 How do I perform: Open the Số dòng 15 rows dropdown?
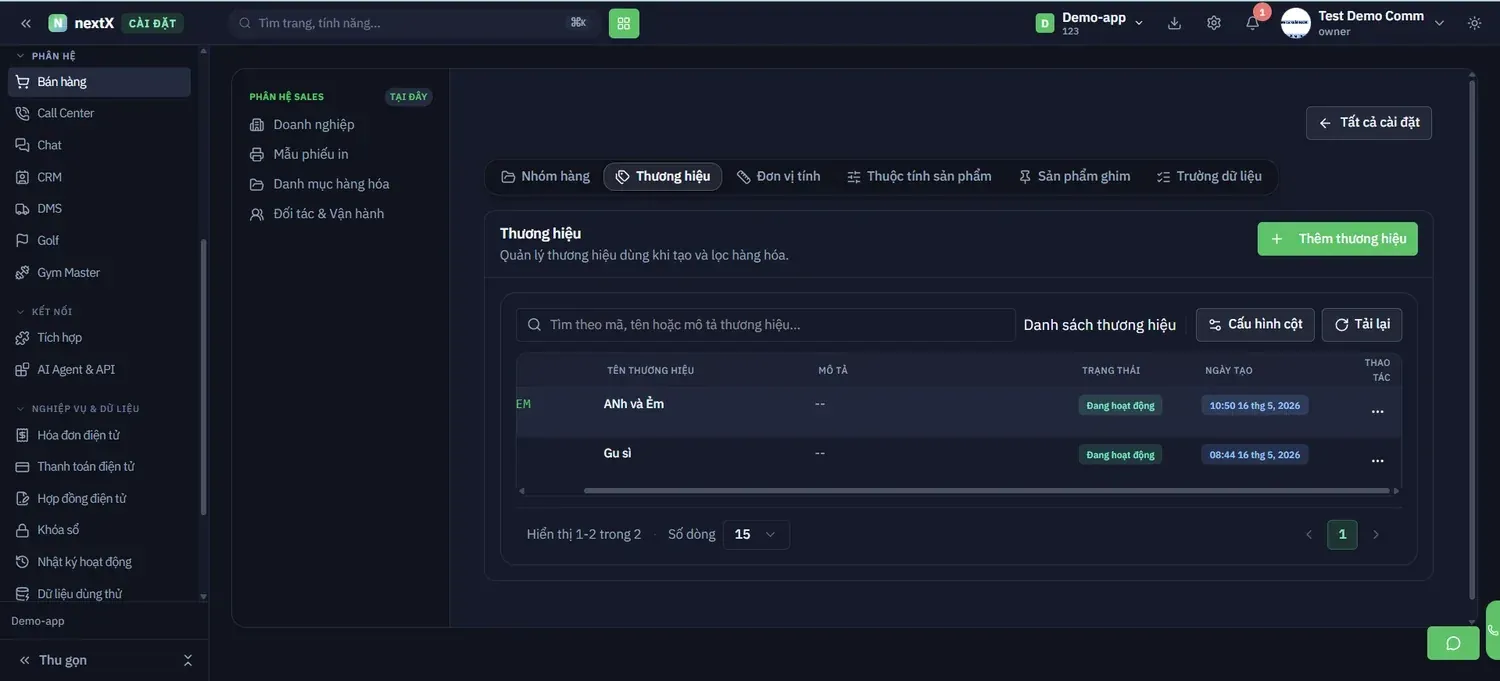click(x=756, y=535)
